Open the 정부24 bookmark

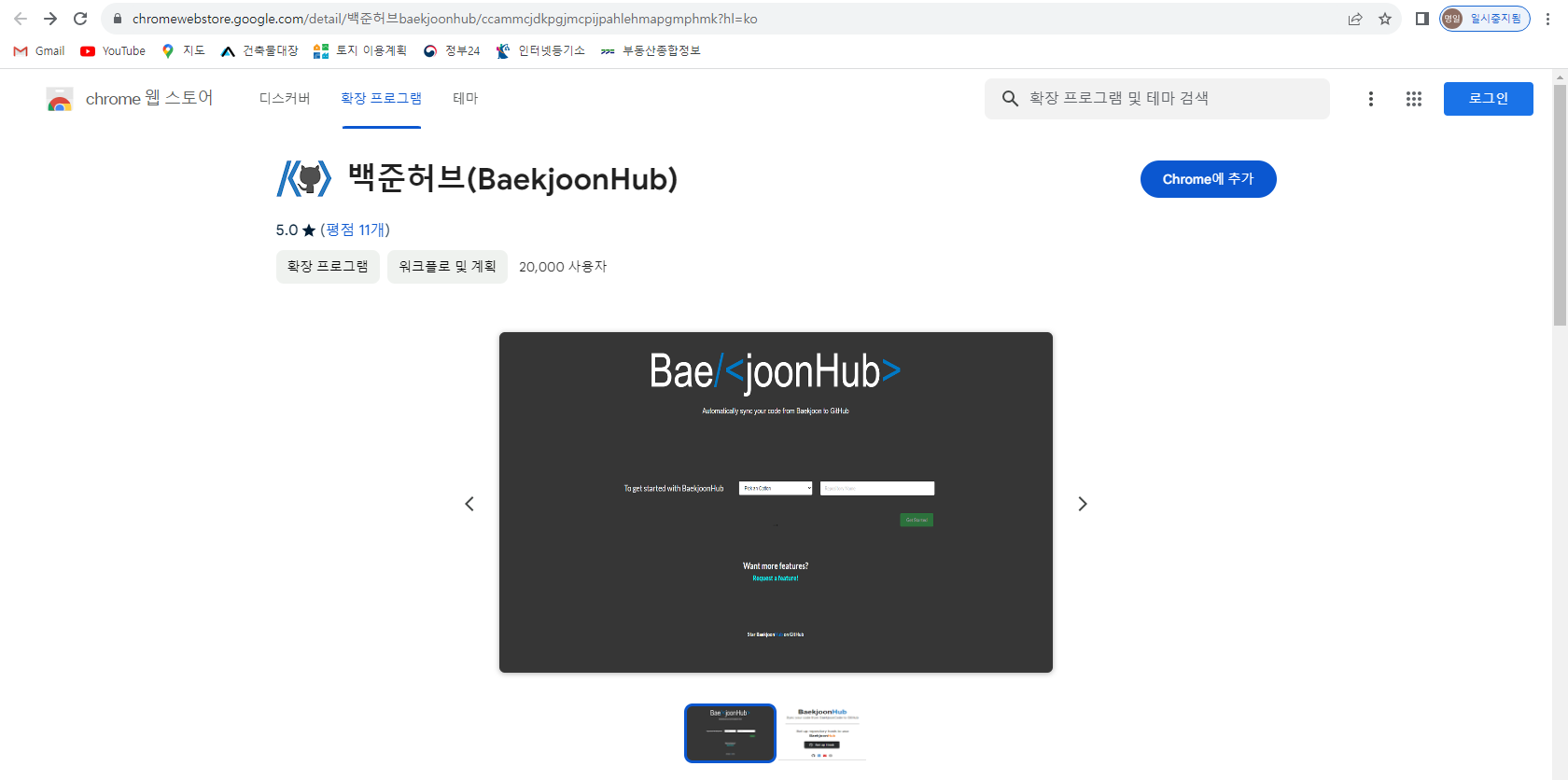tap(452, 51)
